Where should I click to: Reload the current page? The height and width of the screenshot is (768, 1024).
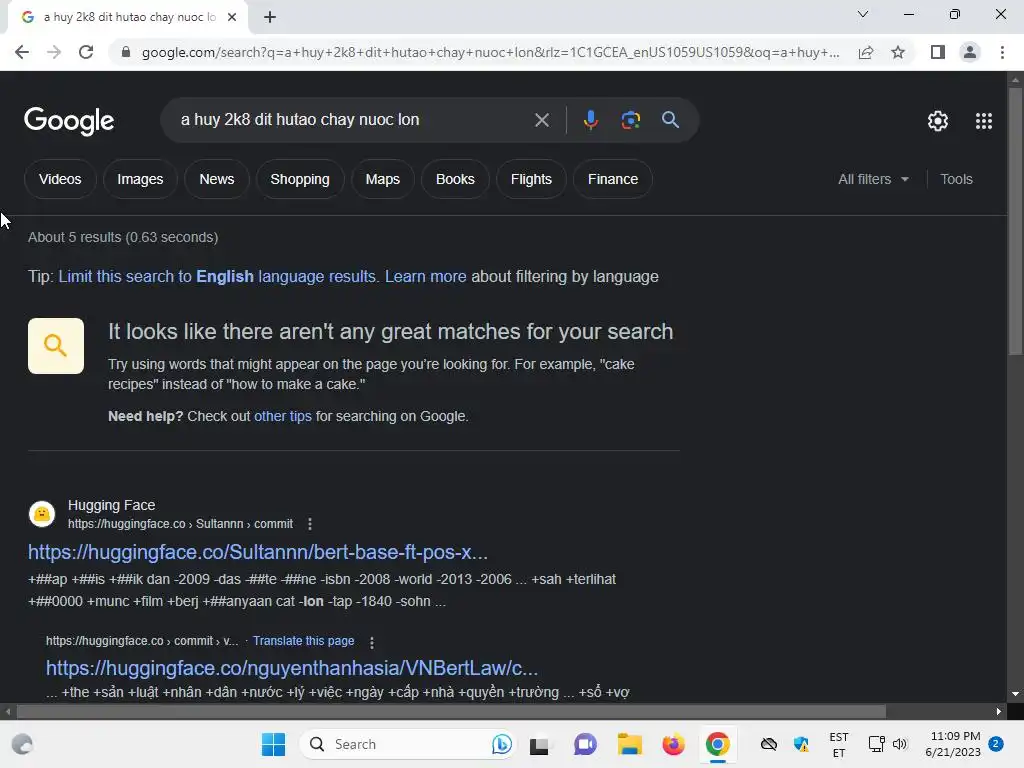(x=86, y=52)
